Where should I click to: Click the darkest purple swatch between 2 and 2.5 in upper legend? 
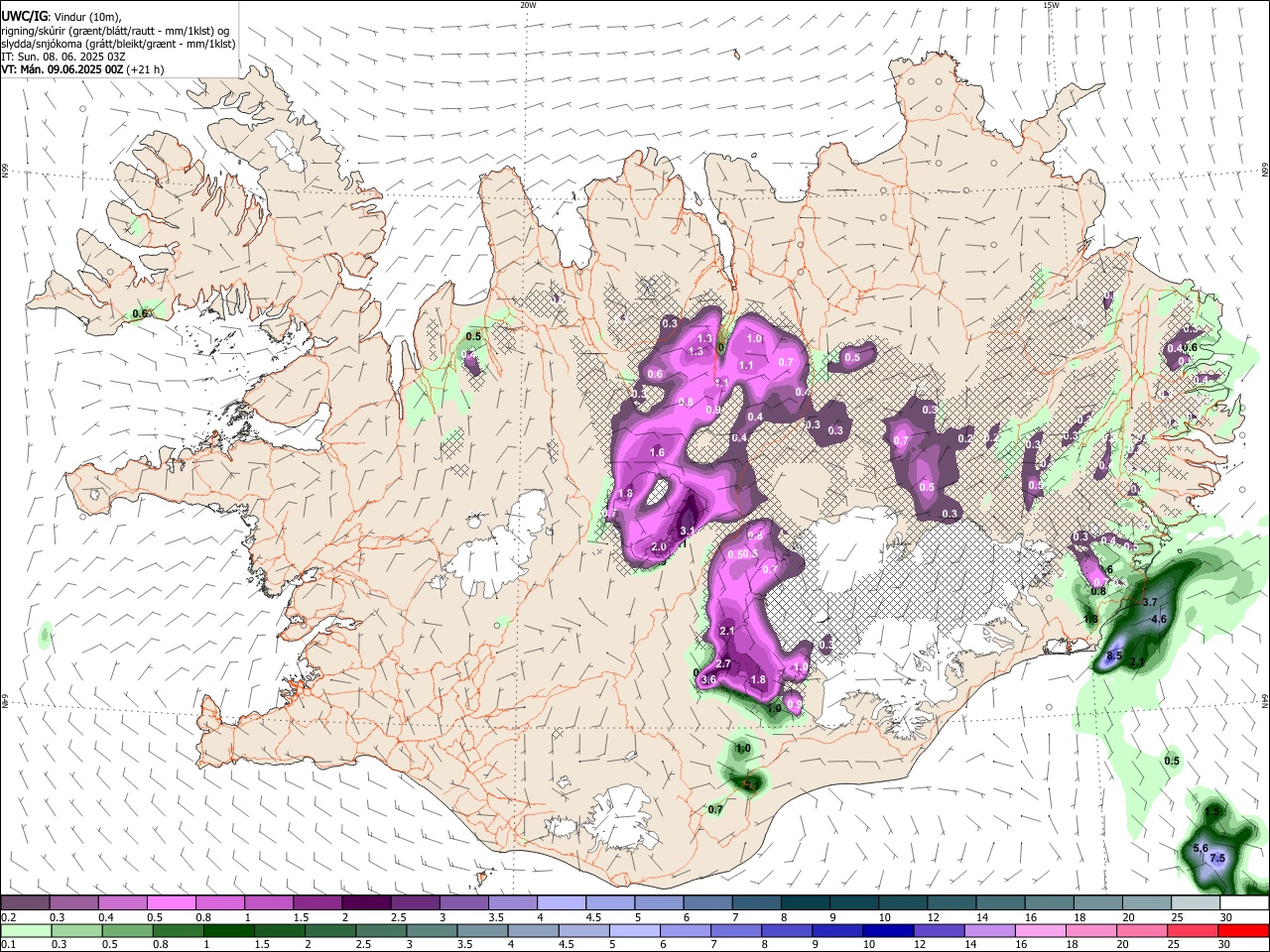coord(365,903)
